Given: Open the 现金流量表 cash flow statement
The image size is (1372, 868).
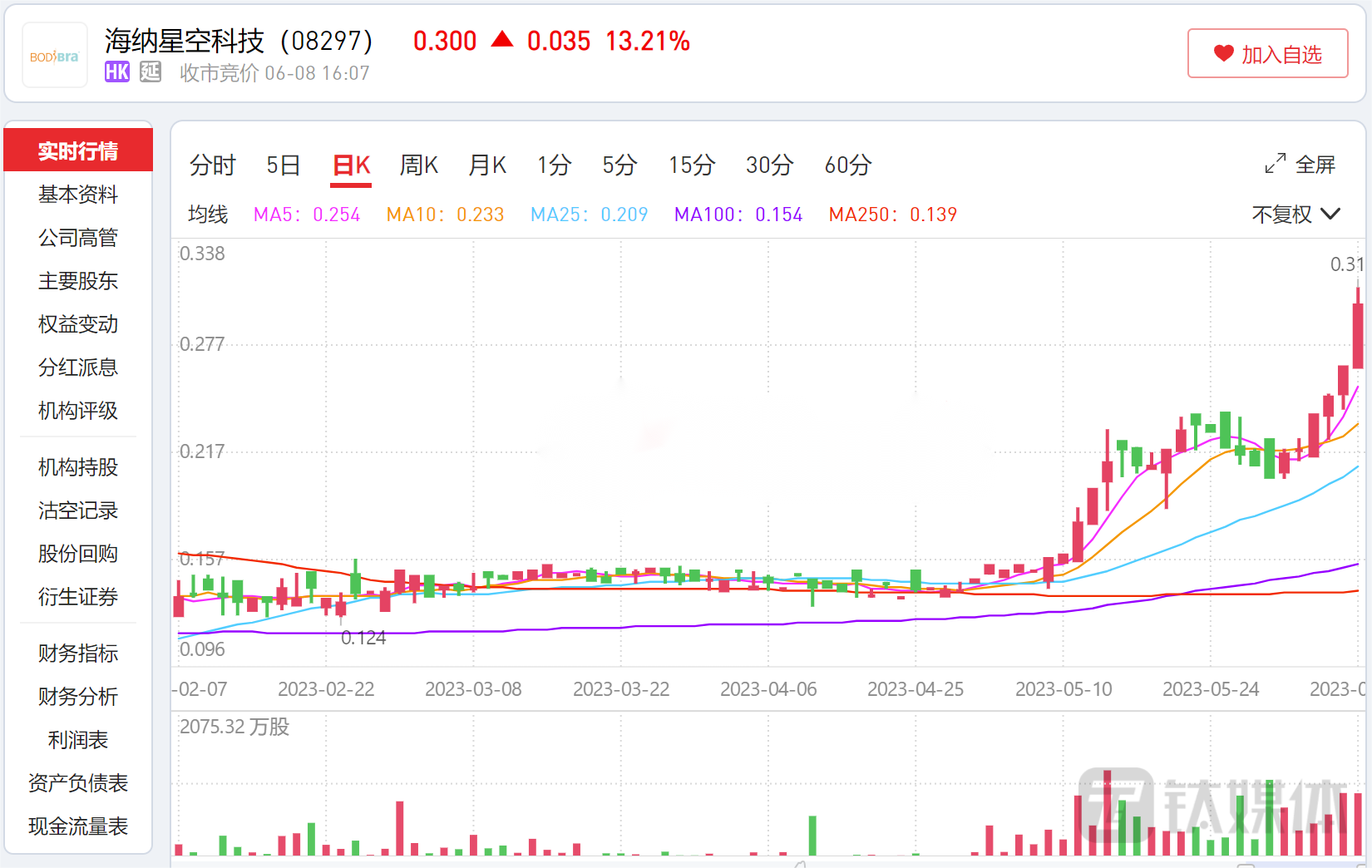Looking at the screenshot, I should (x=78, y=826).
